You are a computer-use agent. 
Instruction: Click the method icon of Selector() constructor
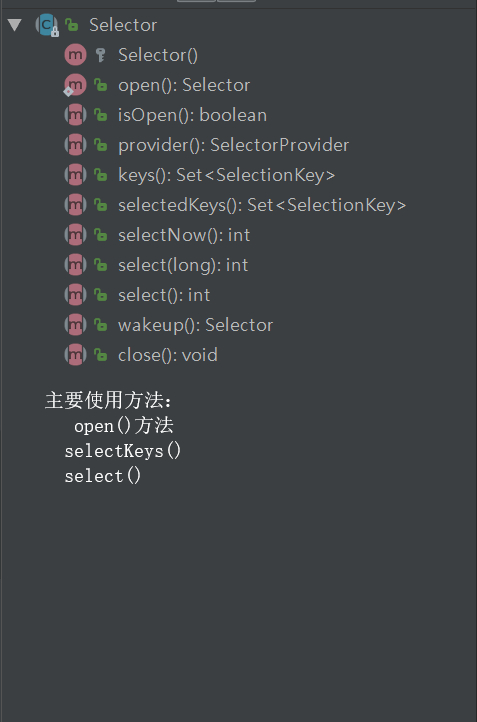(x=75, y=55)
